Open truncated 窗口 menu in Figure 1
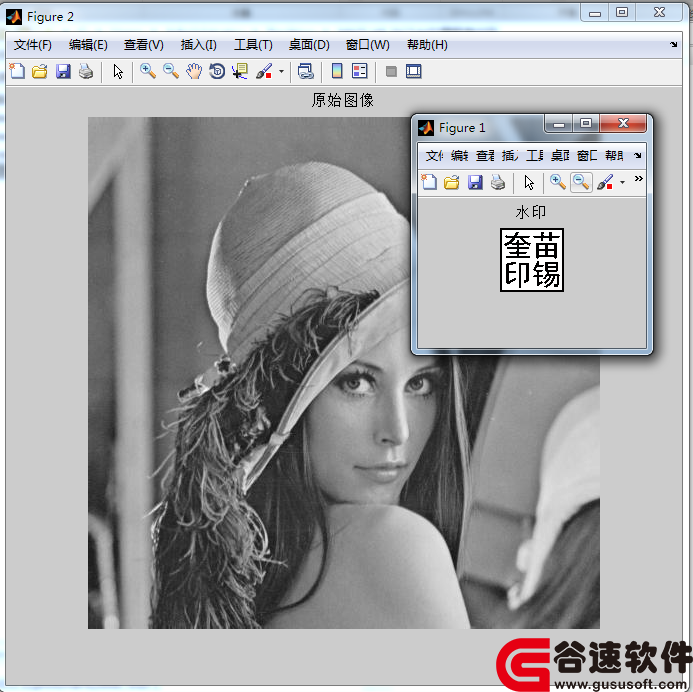This screenshot has height=692, width=693. pos(587,156)
